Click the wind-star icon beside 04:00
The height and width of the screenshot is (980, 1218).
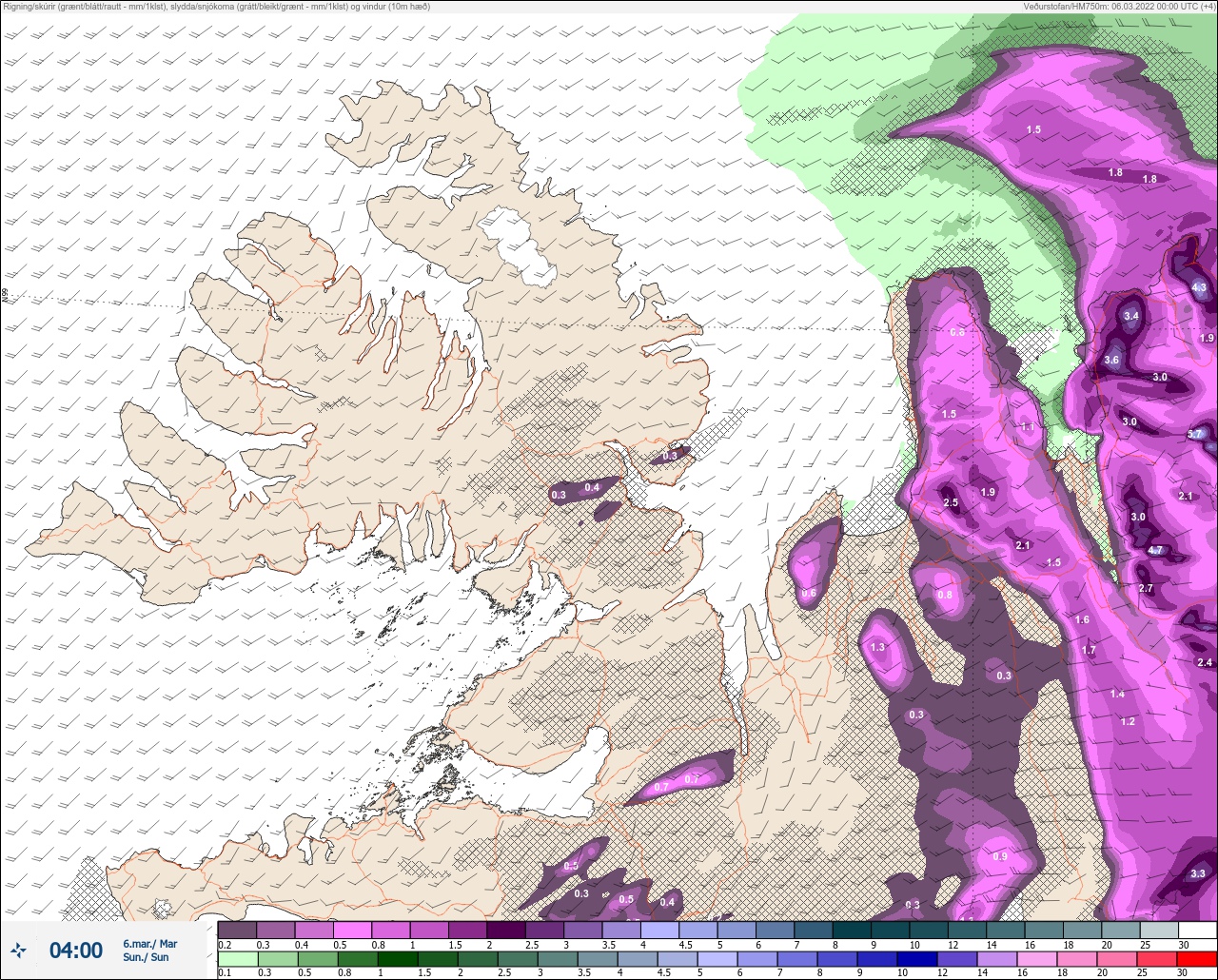point(18,950)
